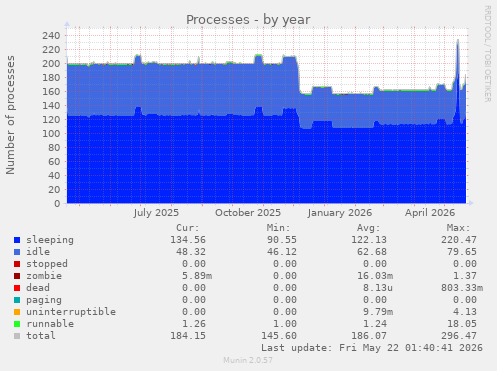Click sleeping maximum value 220.47
The image size is (497, 371).
pos(459,240)
